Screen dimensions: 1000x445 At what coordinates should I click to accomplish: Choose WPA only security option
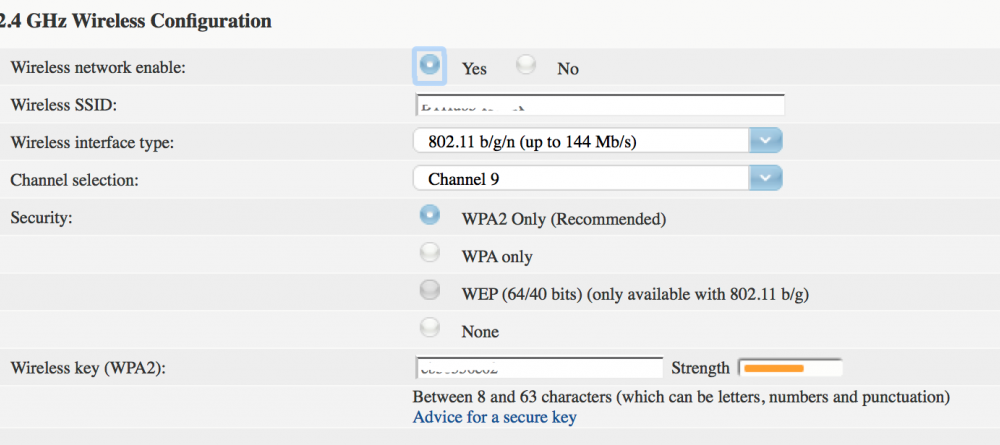point(430,253)
